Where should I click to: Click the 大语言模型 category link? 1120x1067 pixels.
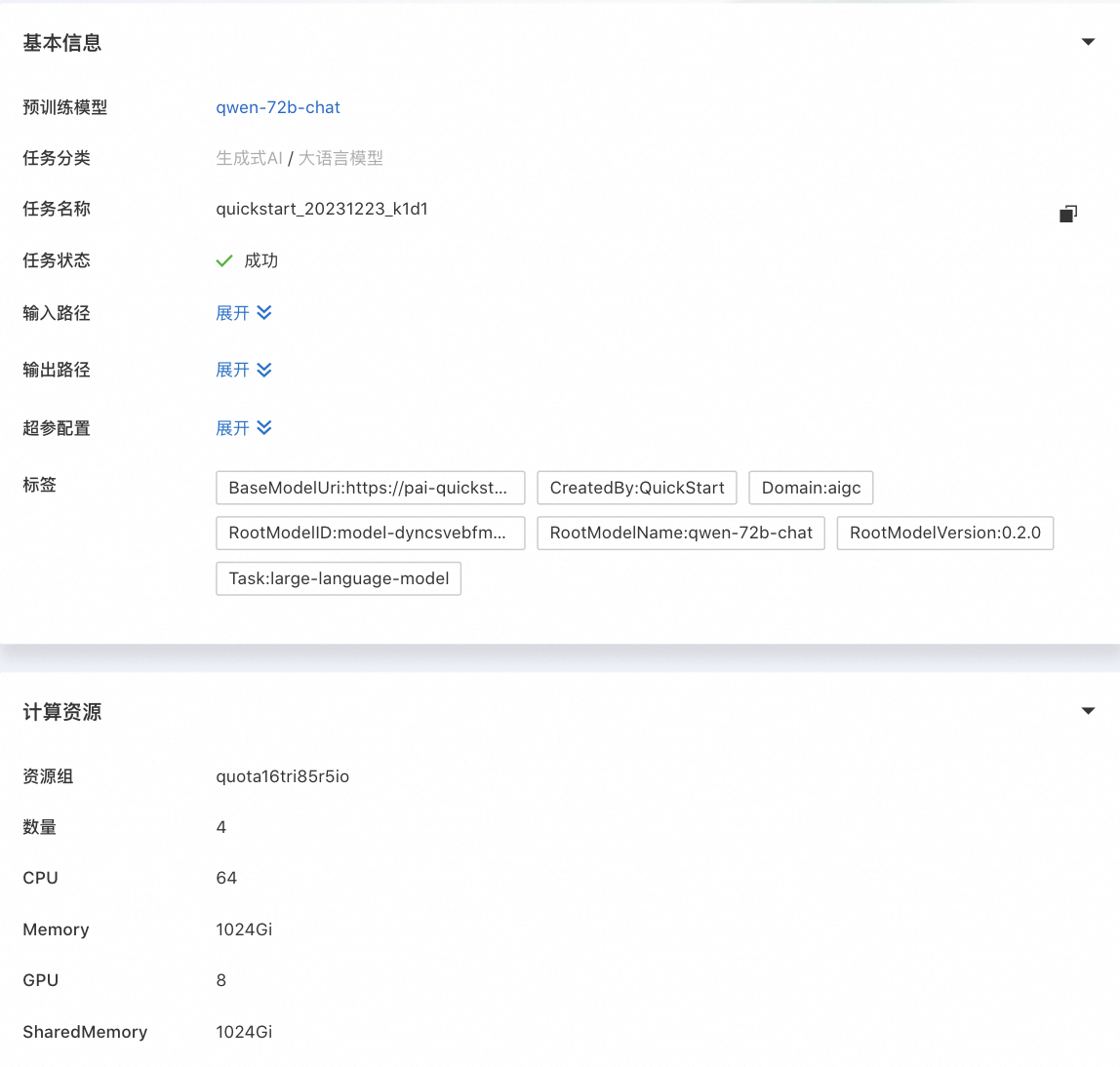coord(340,158)
